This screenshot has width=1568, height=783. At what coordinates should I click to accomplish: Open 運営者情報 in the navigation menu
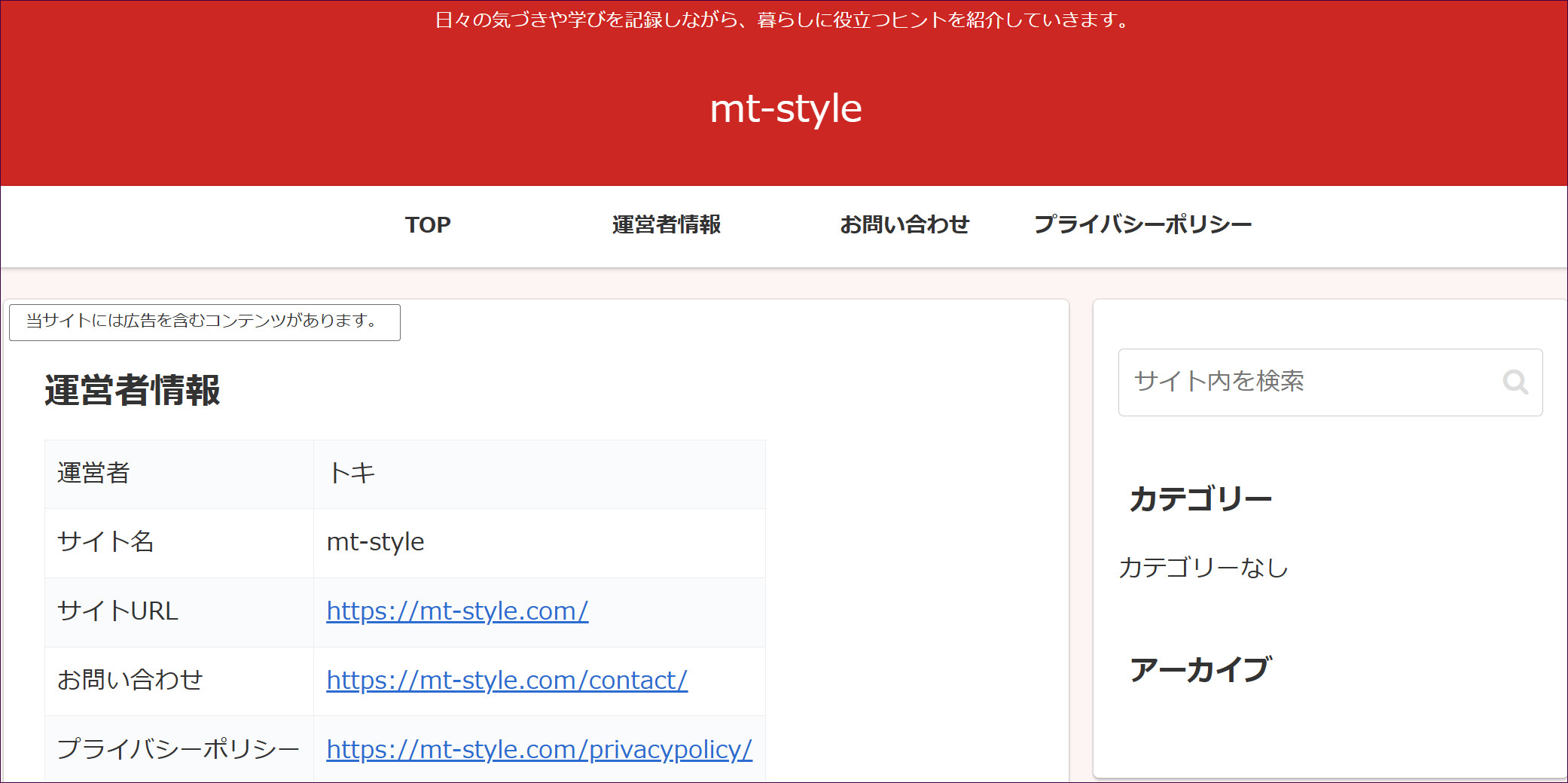[x=667, y=224]
